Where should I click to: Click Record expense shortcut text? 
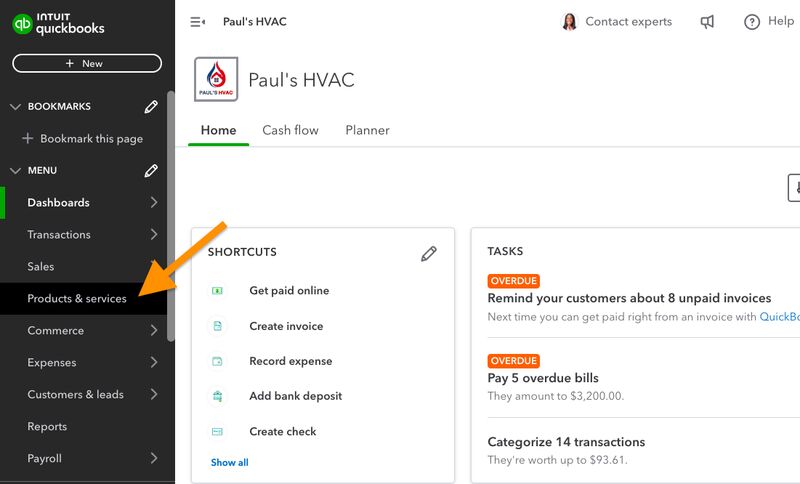coord(291,361)
